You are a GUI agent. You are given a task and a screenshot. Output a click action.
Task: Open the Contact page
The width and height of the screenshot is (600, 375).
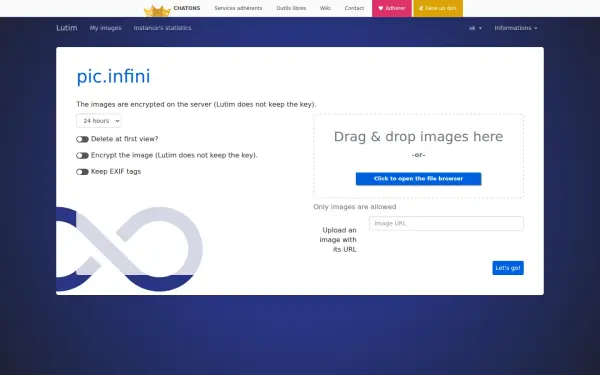click(354, 8)
